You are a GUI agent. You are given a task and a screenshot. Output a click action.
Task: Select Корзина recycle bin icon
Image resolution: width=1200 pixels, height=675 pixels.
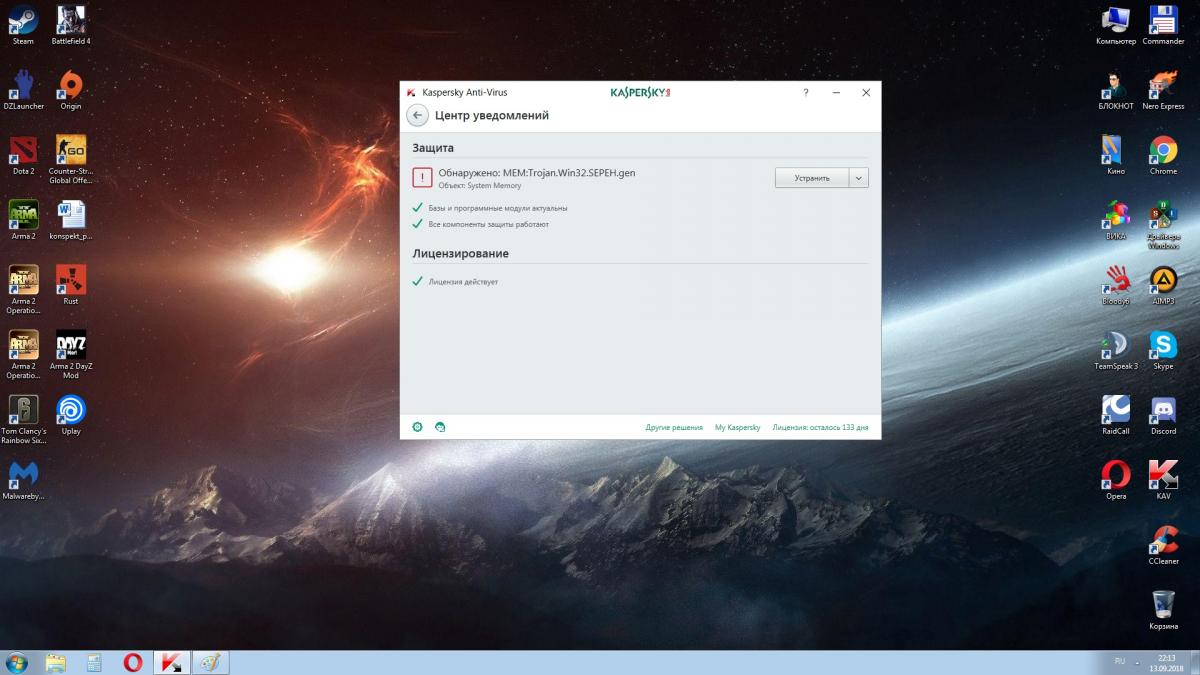pyautogui.click(x=1163, y=610)
